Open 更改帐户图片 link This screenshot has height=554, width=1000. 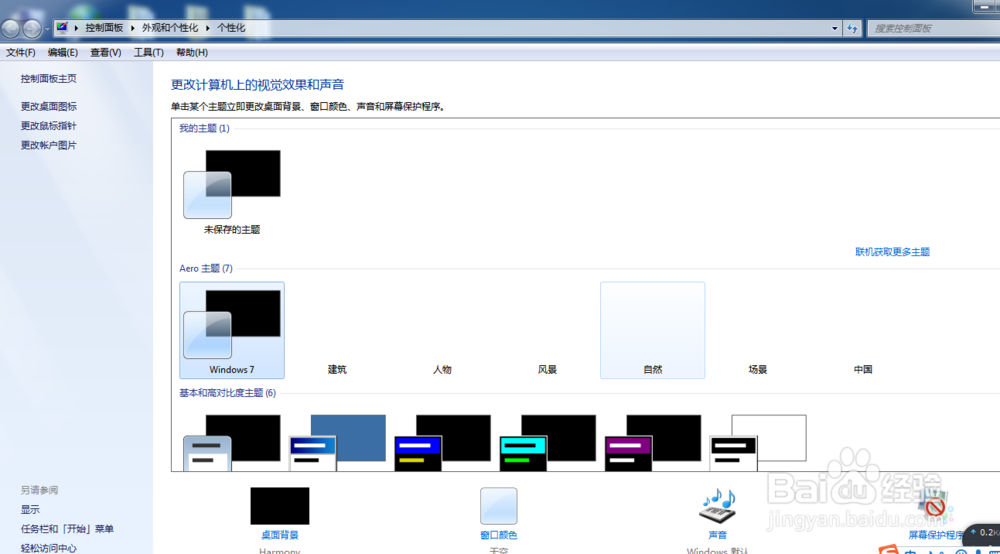point(48,145)
